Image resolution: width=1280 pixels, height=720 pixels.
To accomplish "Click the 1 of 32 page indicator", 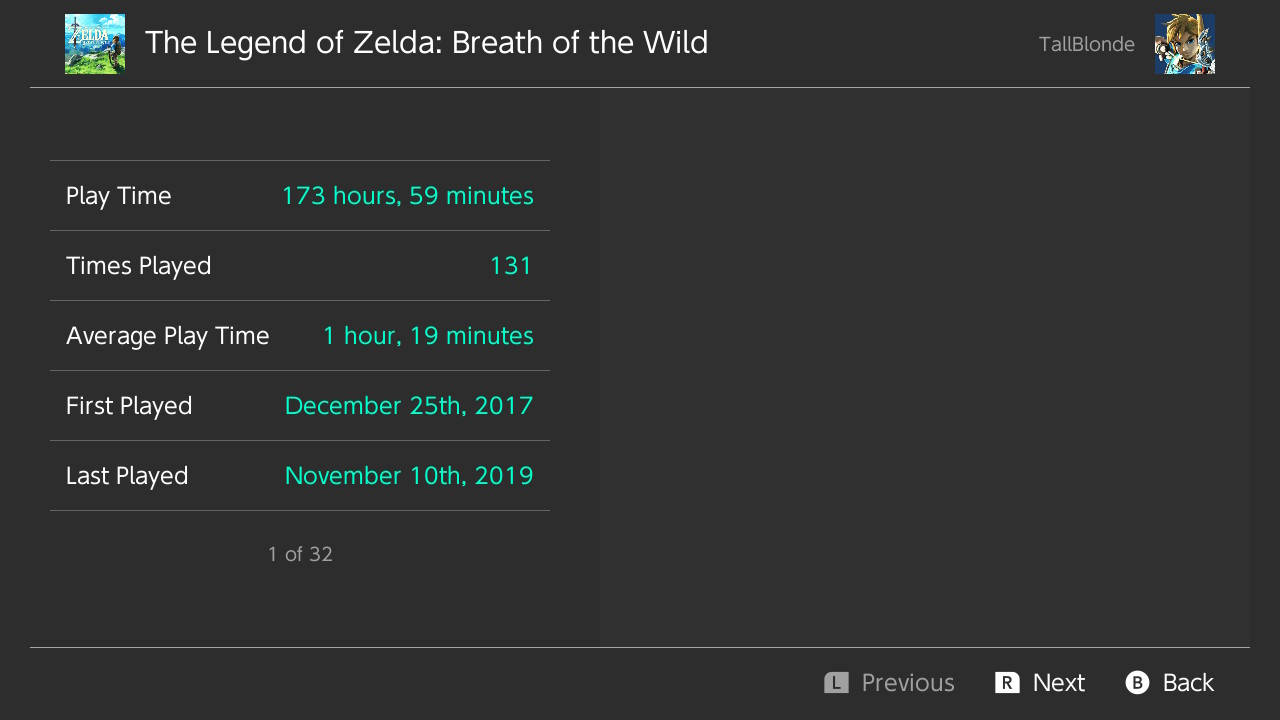I will click(x=300, y=554).
